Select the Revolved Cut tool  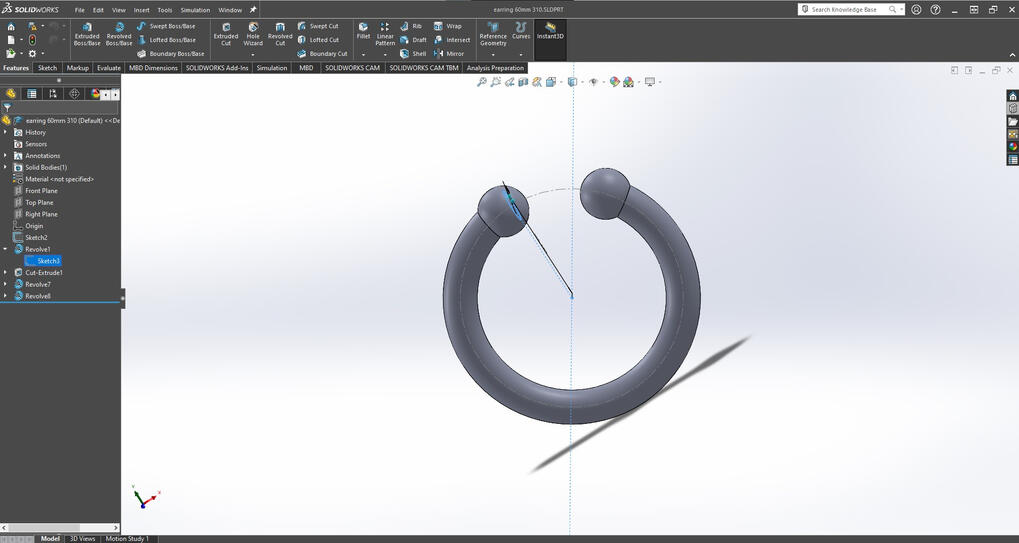[280, 34]
